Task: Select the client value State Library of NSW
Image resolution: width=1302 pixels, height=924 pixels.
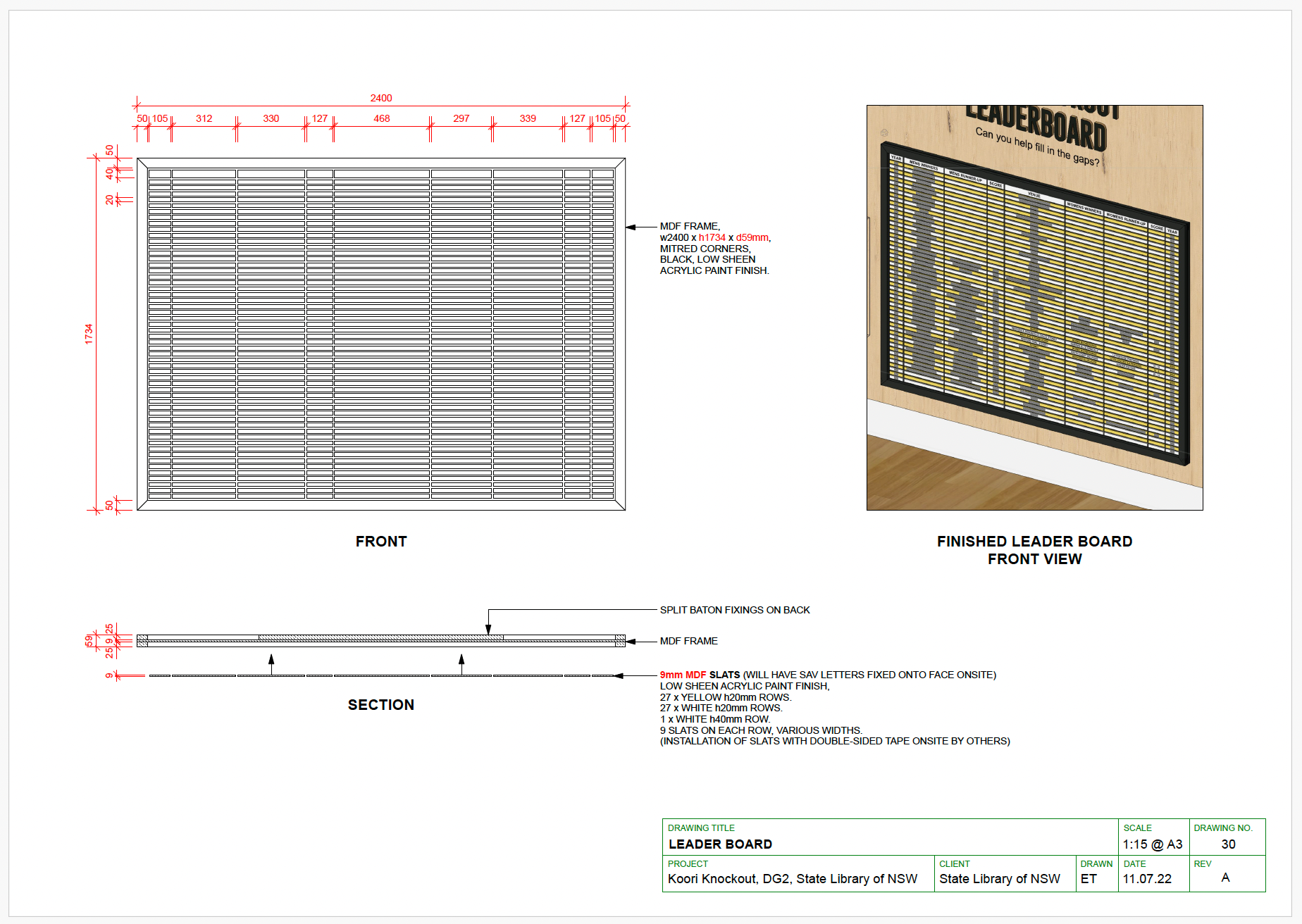Action: (1000, 879)
